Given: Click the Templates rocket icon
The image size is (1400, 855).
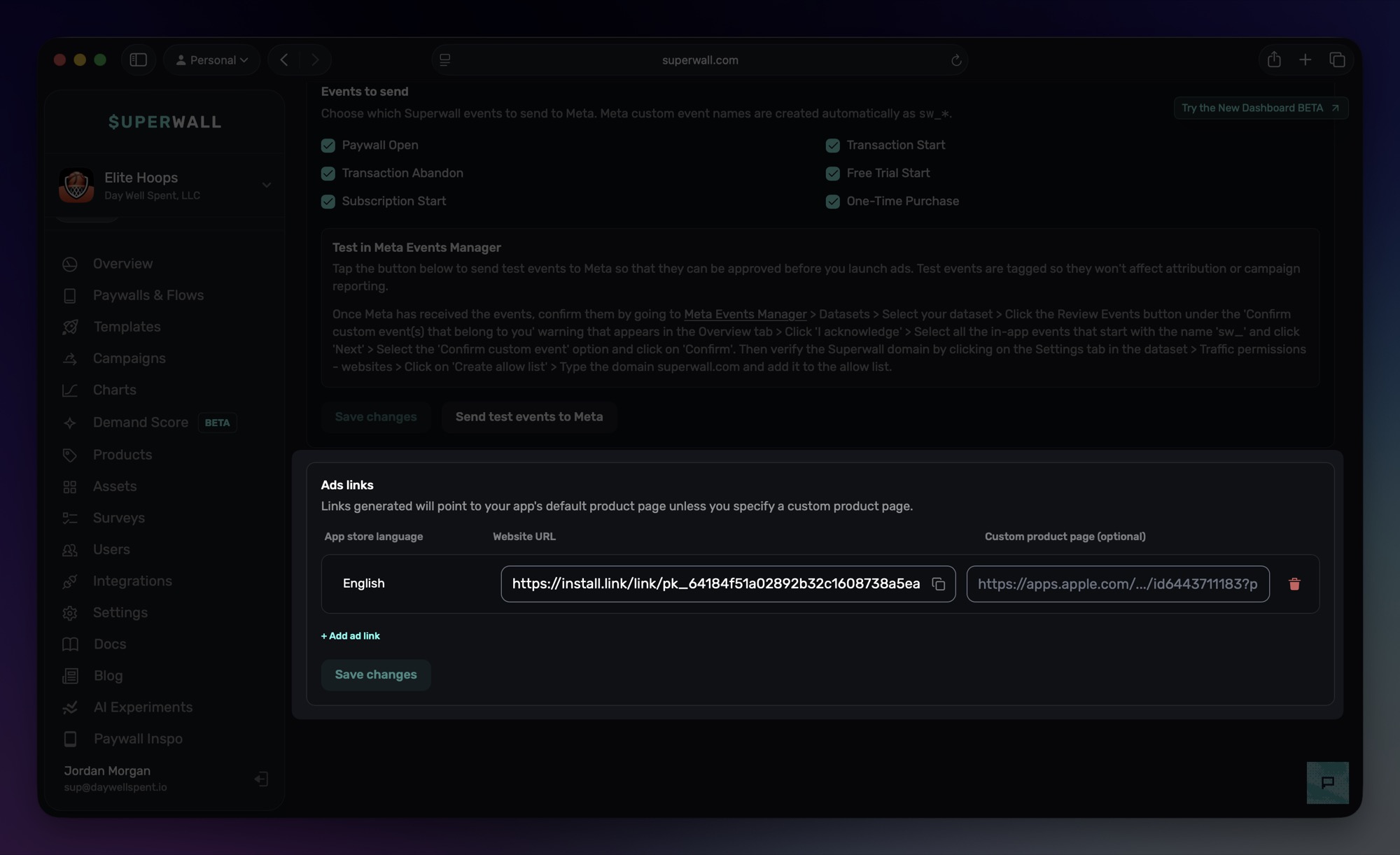Looking at the screenshot, I should click(x=70, y=327).
